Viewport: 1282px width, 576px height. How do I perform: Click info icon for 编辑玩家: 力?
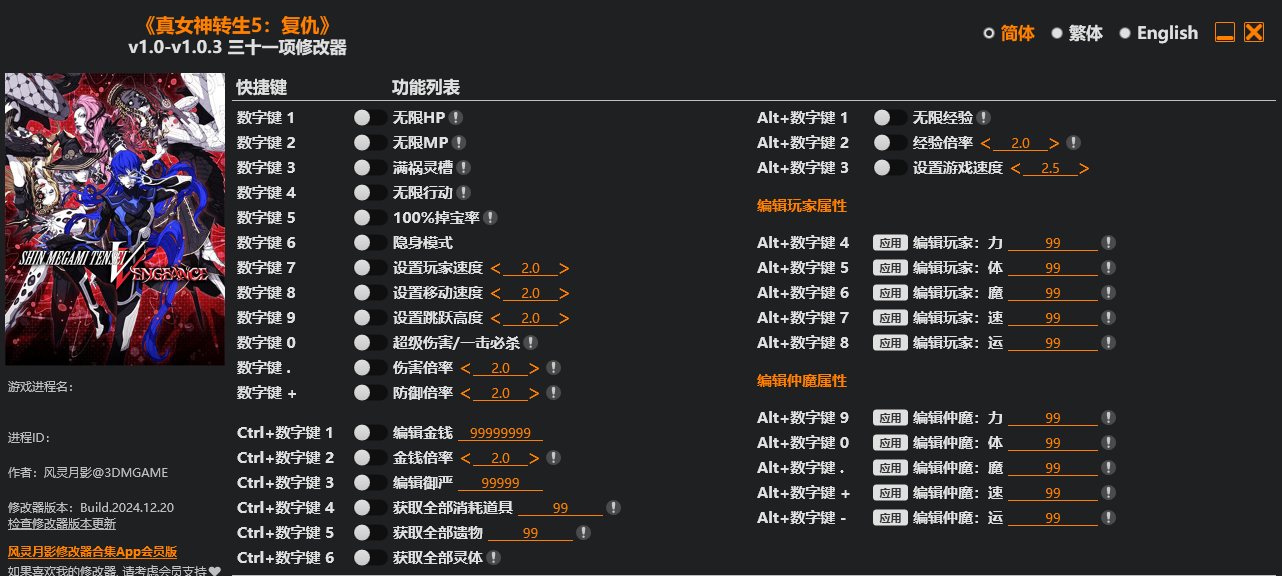coord(1108,243)
